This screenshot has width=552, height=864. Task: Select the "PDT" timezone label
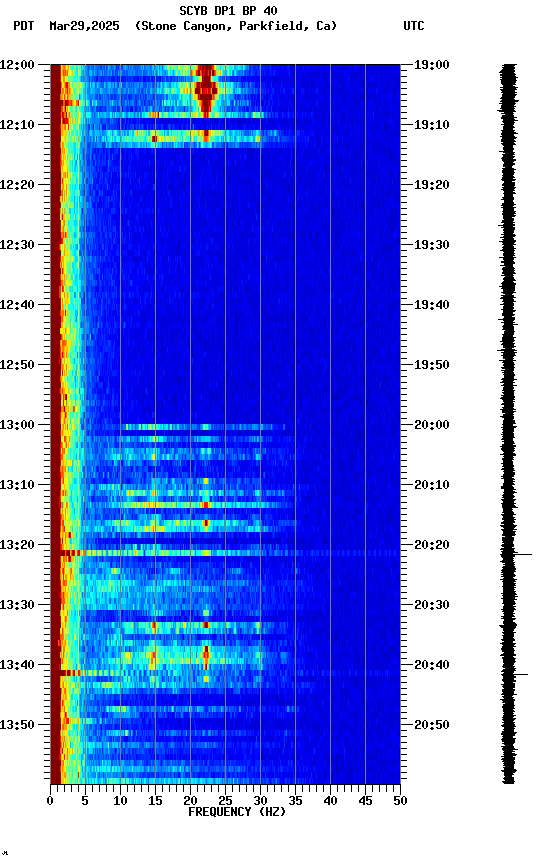point(23,26)
